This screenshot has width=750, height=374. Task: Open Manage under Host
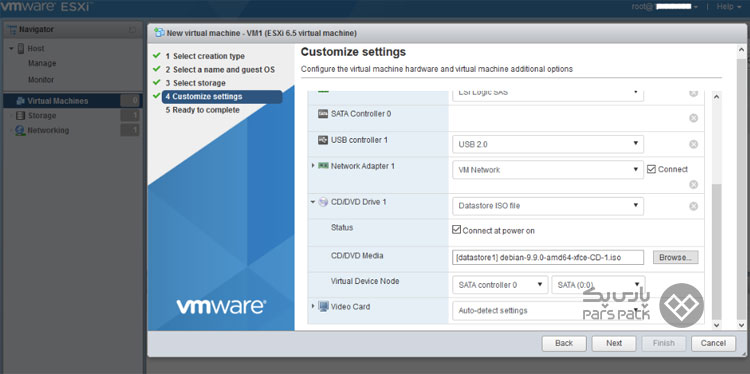pyautogui.click(x=42, y=64)
